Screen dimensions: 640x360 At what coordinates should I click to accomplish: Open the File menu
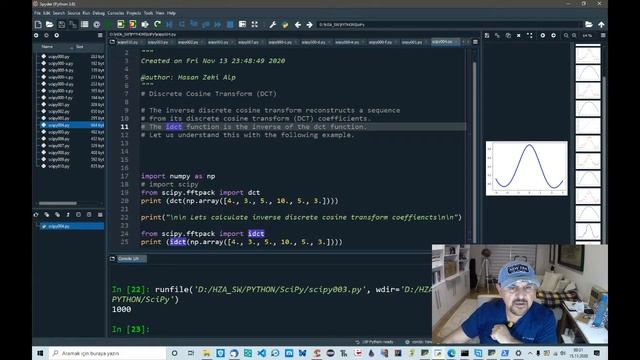coord(37,13)
